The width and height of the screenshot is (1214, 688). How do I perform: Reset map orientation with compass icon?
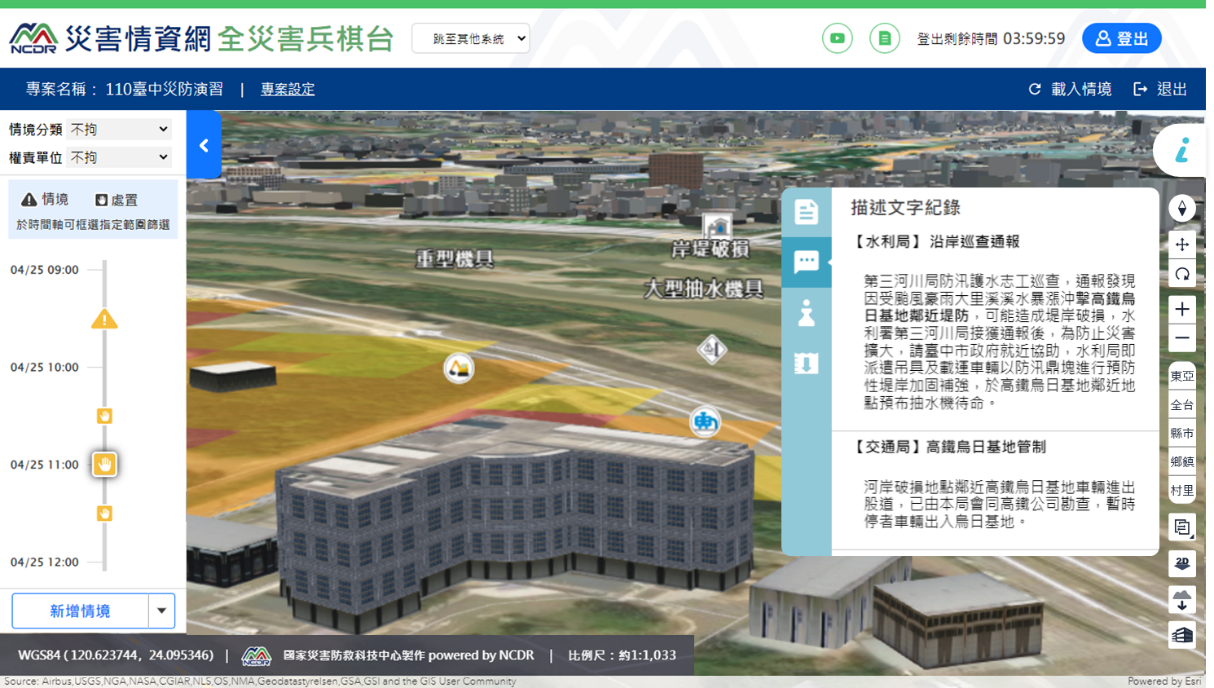point(1183,208)
